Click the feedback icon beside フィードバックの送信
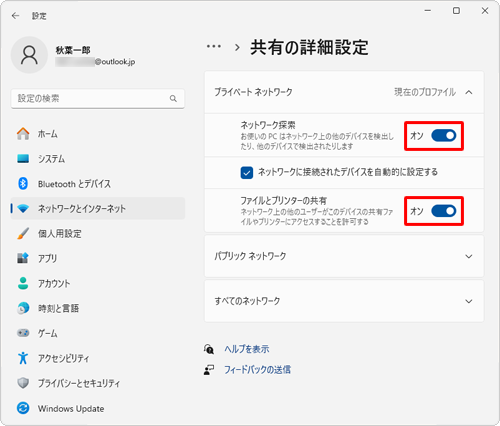This screenshot has width=500, height=426. (x=209, y=370)
